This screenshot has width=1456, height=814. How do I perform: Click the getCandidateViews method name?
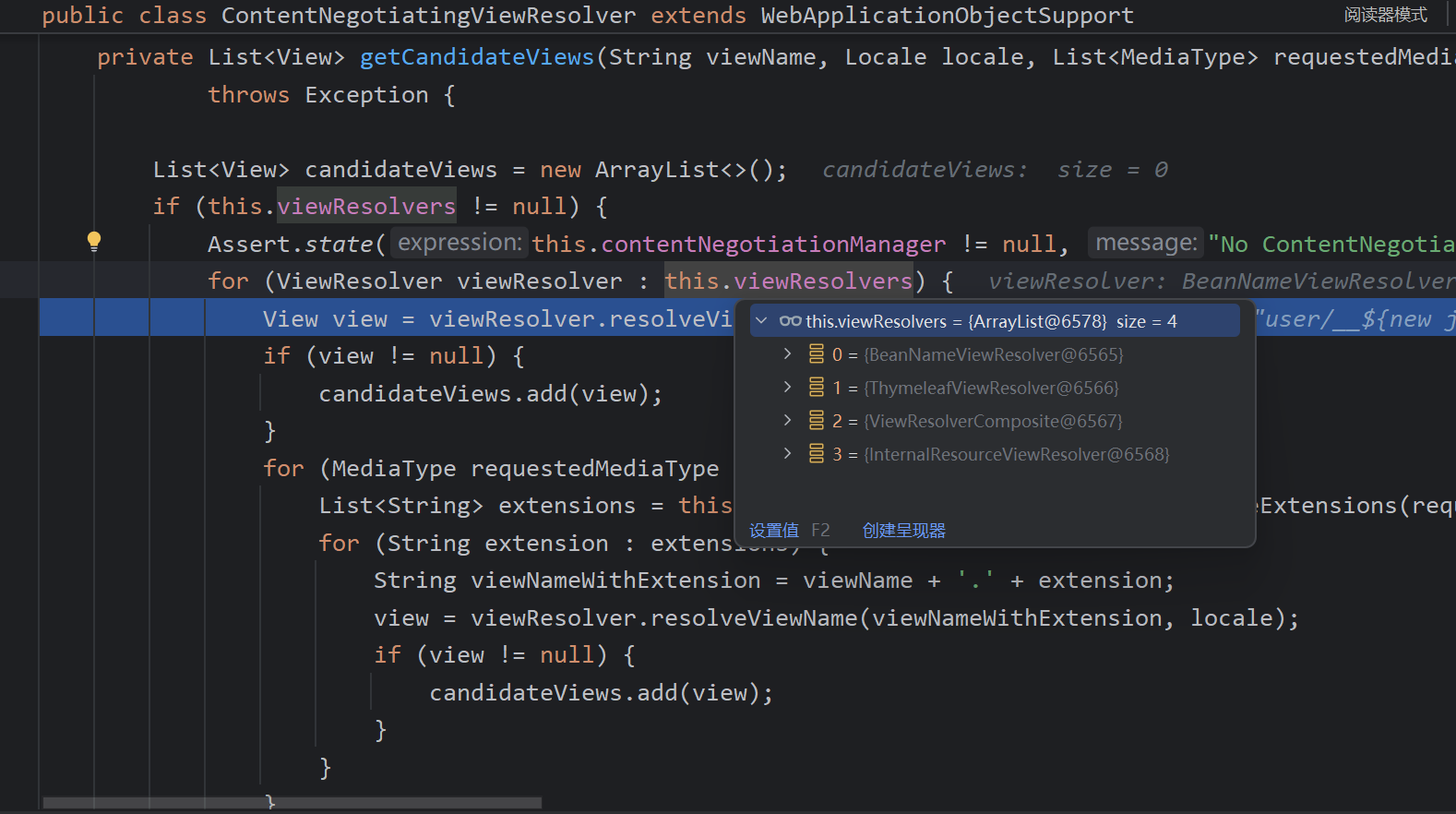[x=477, y=57]
